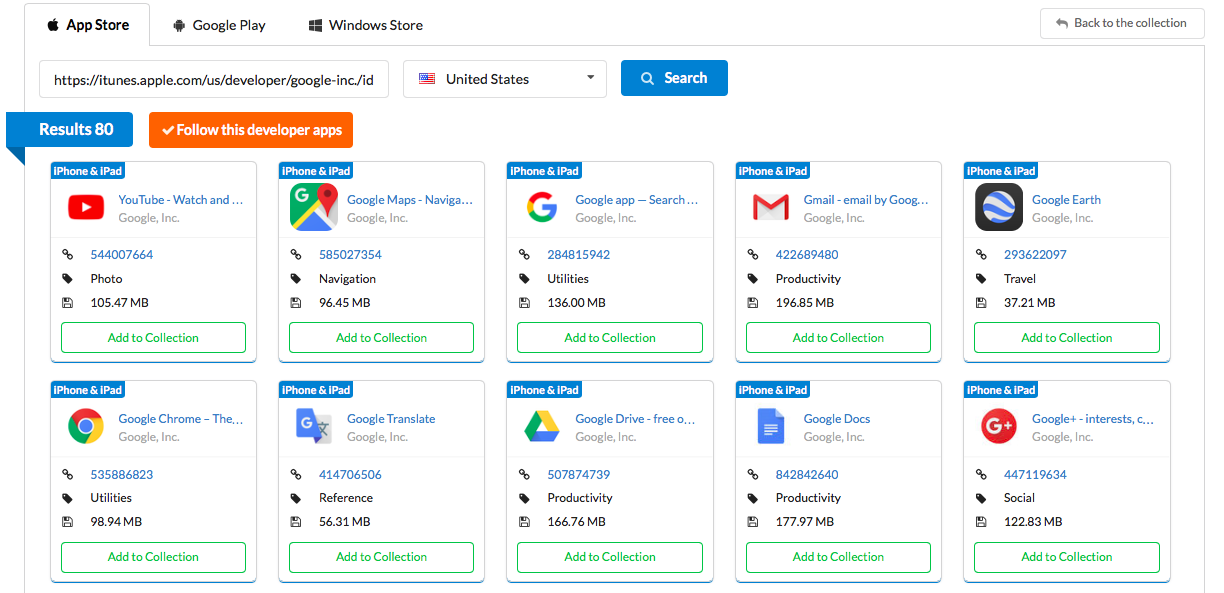Image resolution: width=1224 pixels, height=593 pixels.
Task: Click the Google Docs app icon
Action: pyautogui.click(x=770, y=427)
